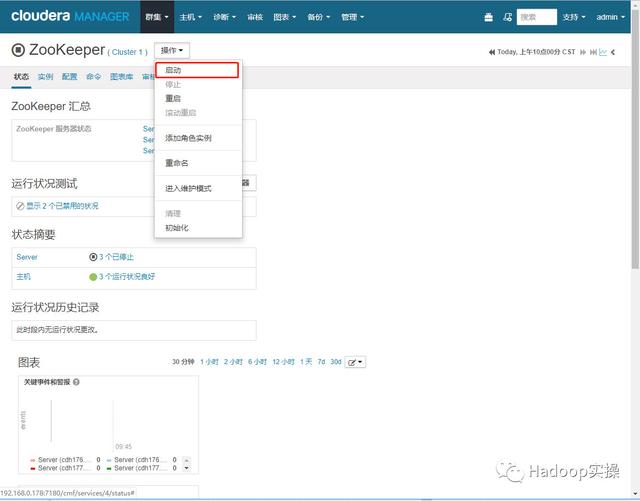
Task: Select 启动 from the actions menu
Action: coord(197,70)
